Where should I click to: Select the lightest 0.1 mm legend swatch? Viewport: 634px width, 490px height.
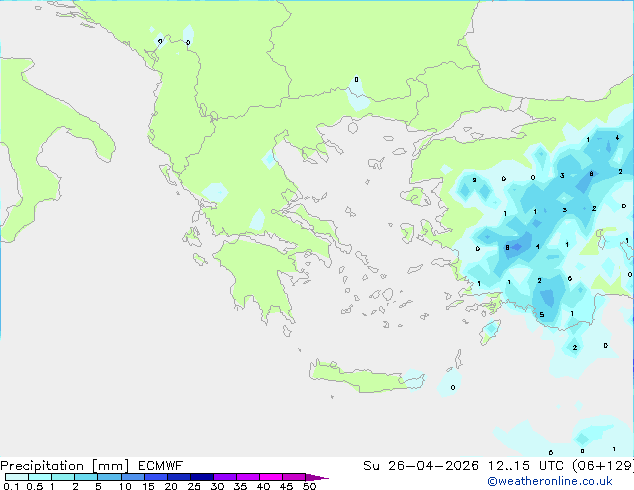[17, 477]
